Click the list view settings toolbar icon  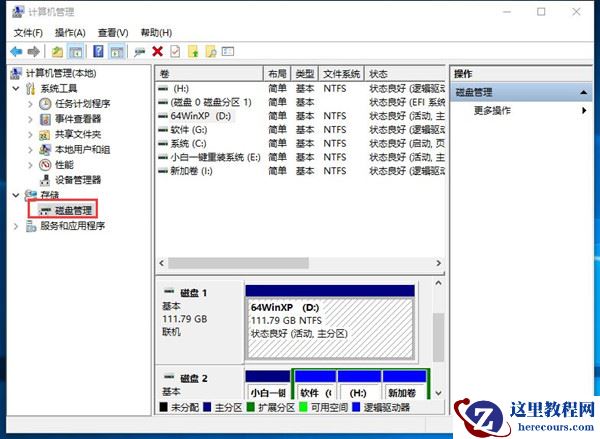228,51
